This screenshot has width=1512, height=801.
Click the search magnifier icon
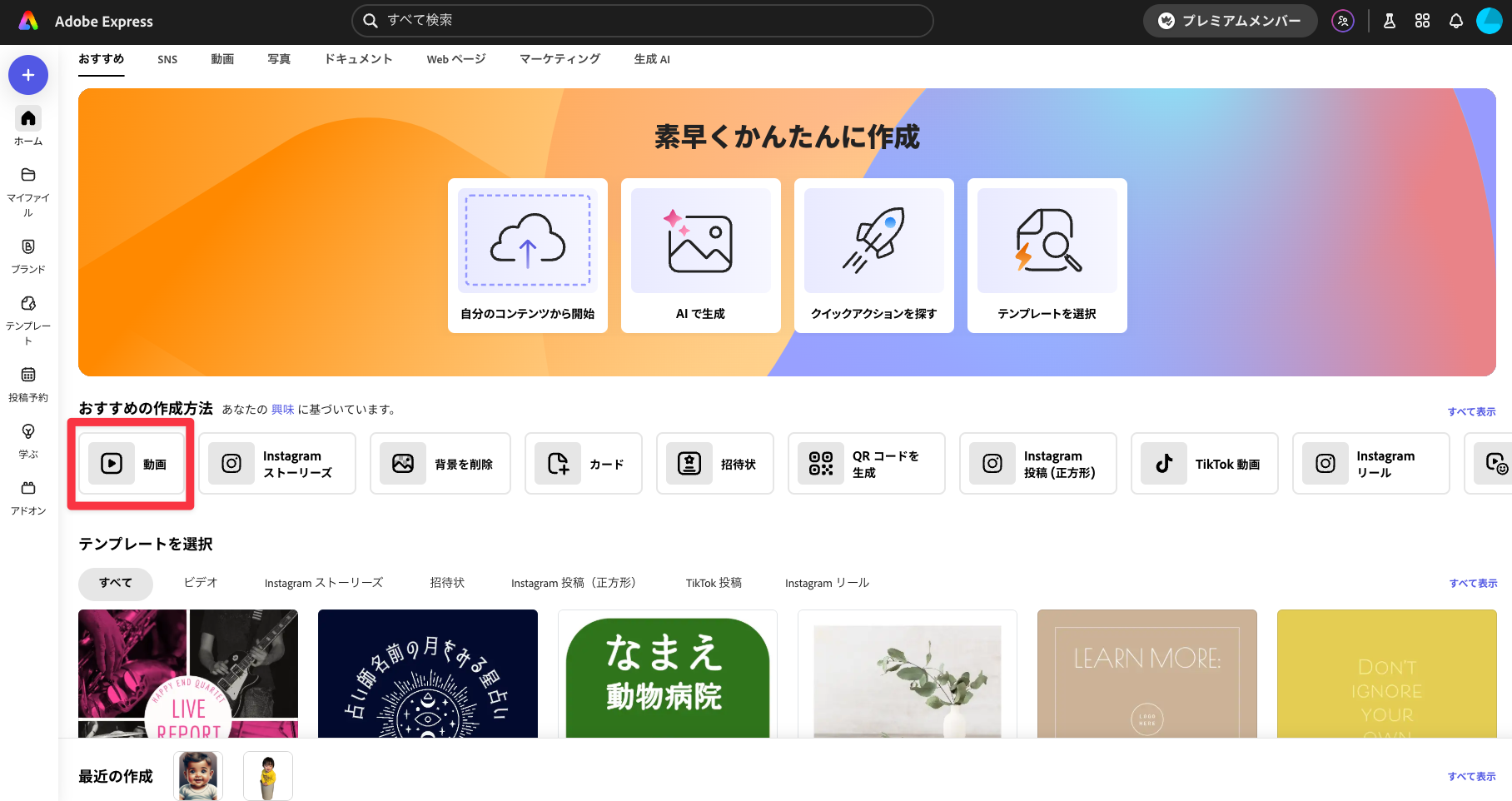(x=371, y=21)
